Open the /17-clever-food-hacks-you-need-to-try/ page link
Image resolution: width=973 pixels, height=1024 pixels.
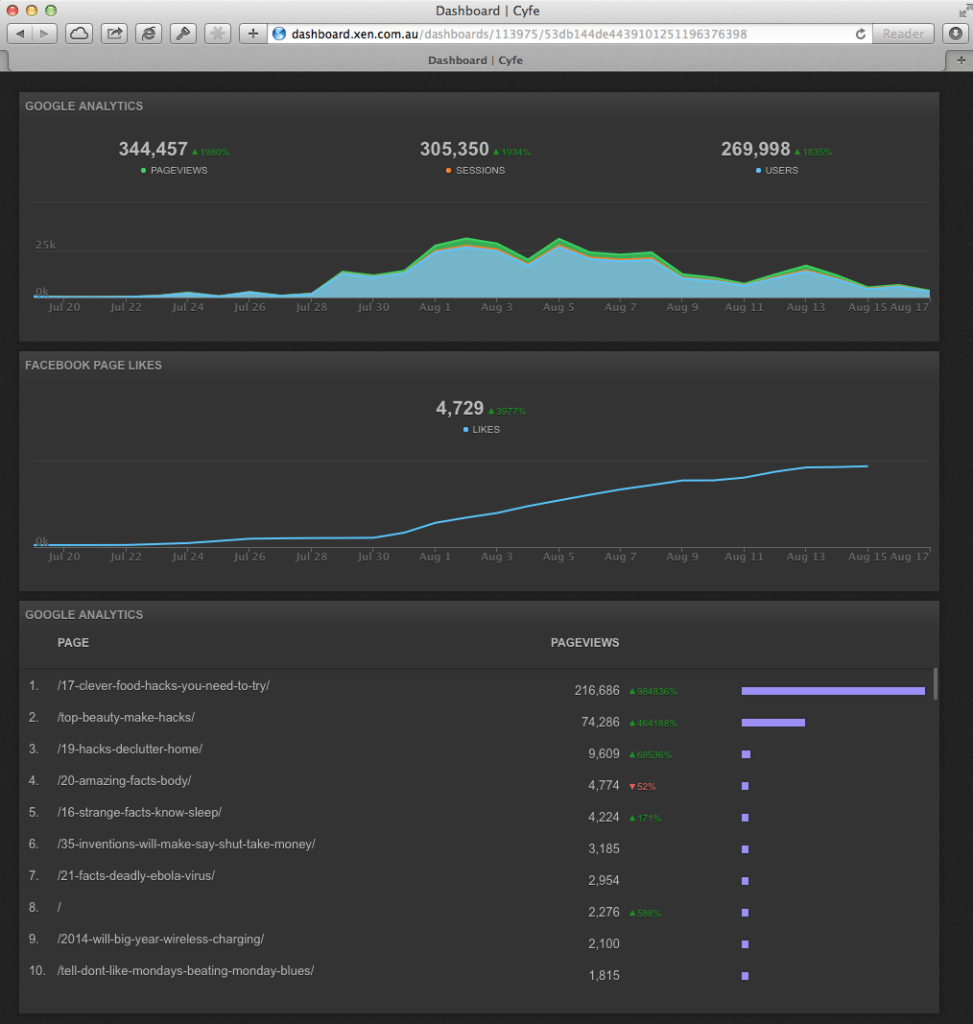[161, 685]
